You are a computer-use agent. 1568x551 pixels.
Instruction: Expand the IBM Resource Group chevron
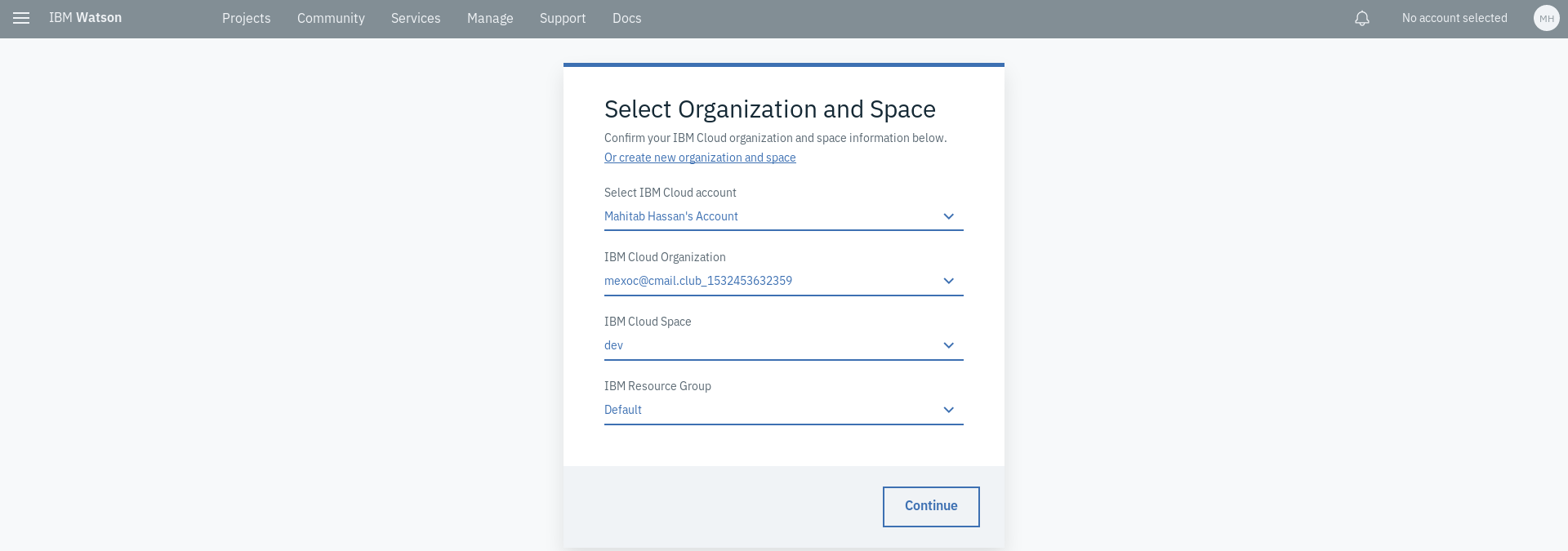point(949,410)
